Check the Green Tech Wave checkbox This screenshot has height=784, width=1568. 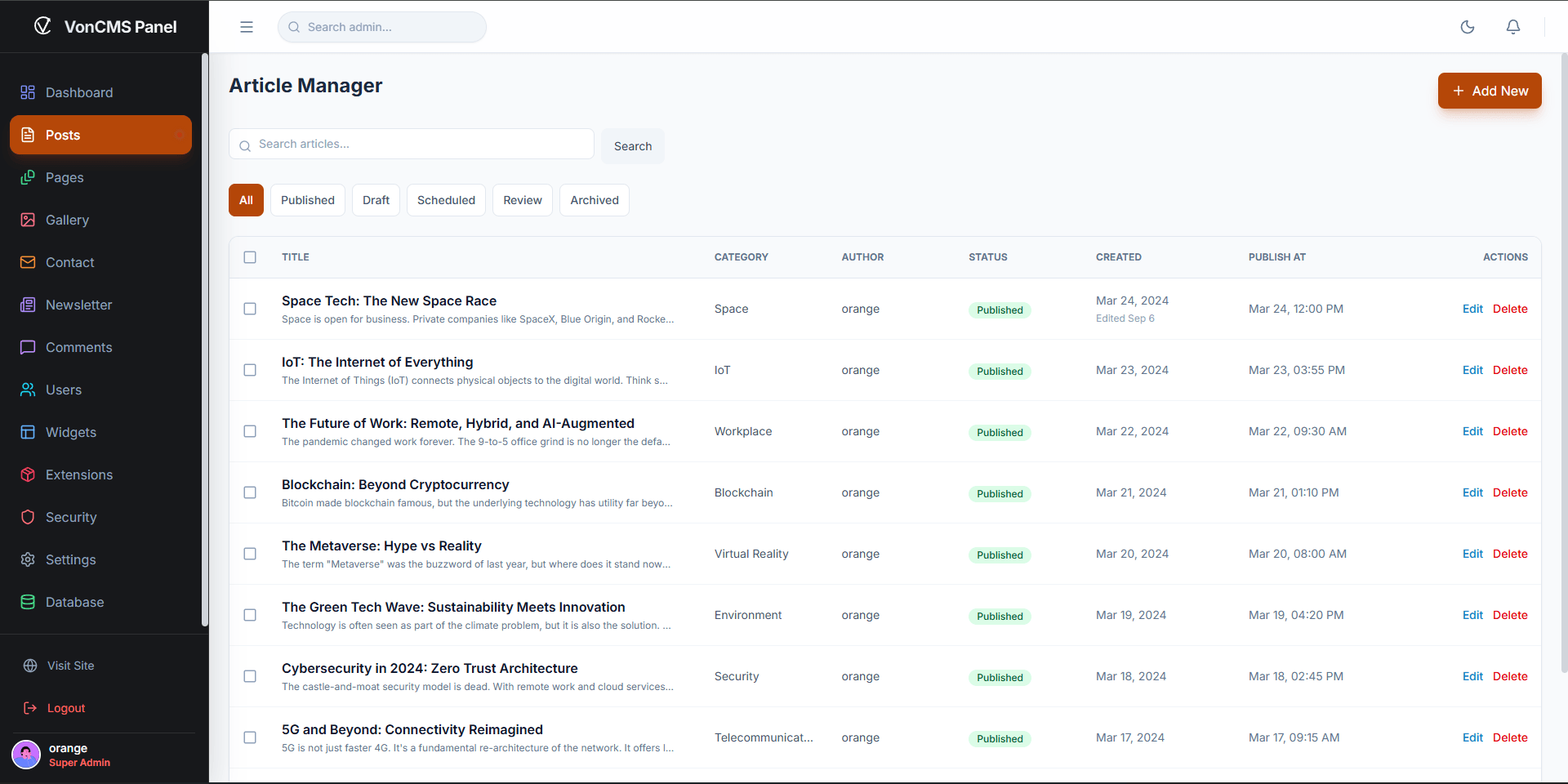click(250, 615)
